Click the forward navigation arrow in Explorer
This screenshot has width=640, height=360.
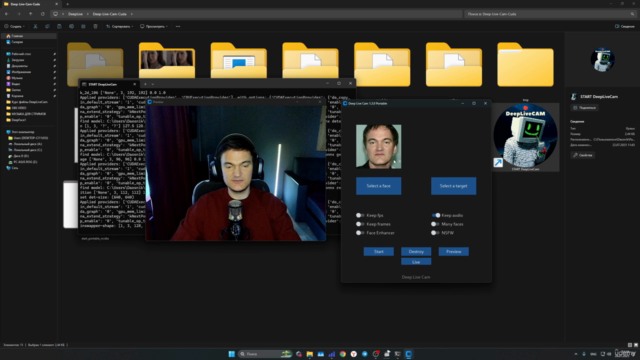[x=19, y=14]
